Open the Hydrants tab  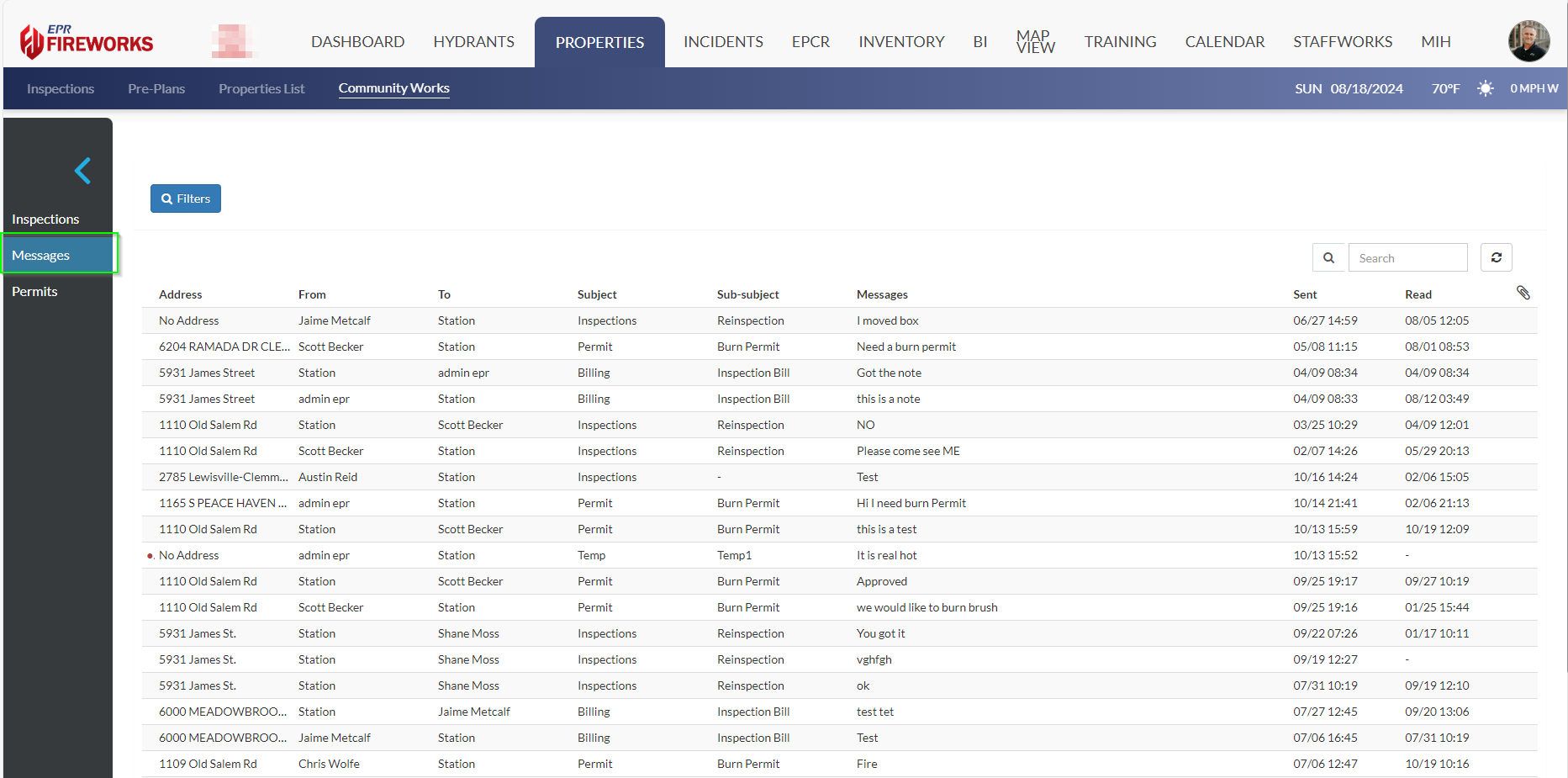pos(473,42)
